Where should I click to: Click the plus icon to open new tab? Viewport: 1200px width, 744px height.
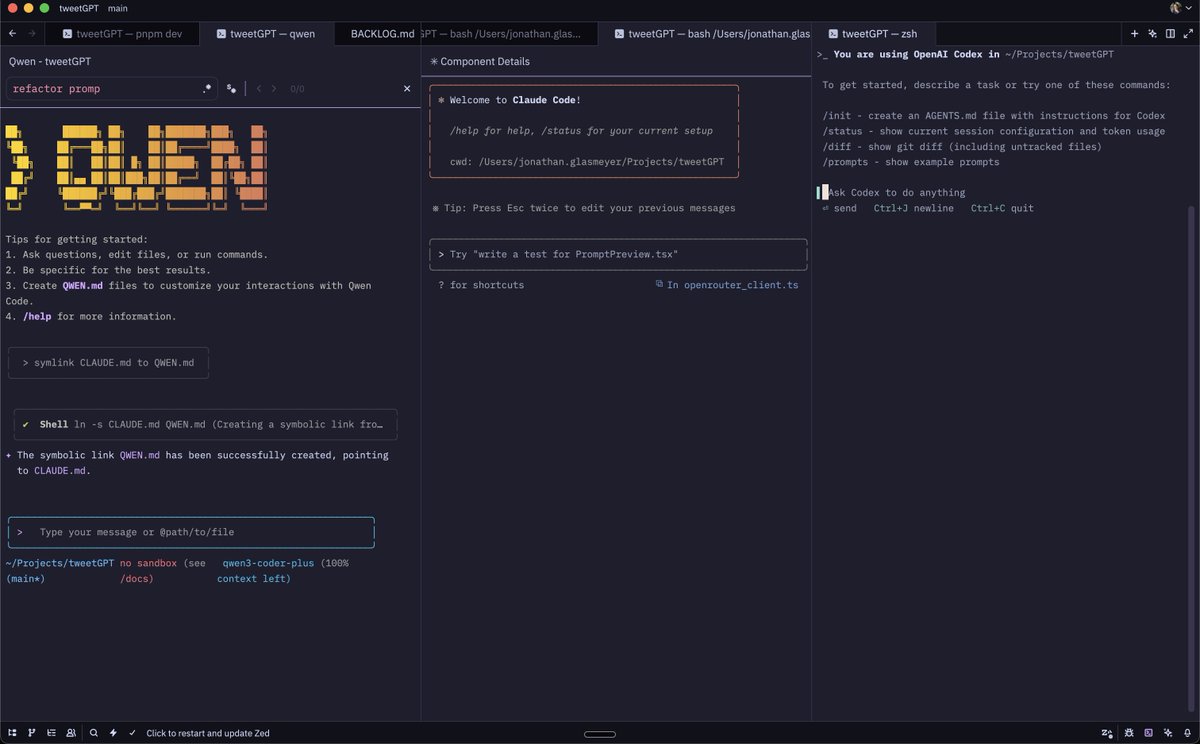point(1134,33)
